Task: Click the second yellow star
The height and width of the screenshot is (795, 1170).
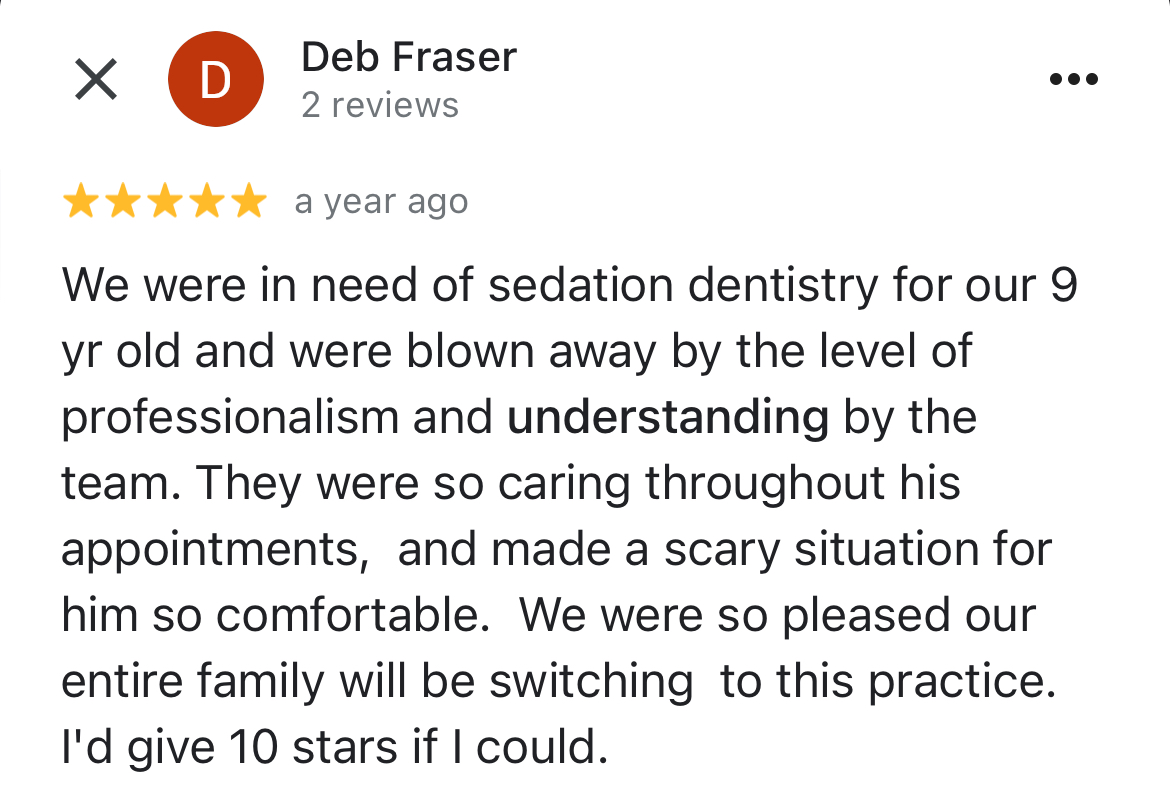Action: click(x=122, y=202)
